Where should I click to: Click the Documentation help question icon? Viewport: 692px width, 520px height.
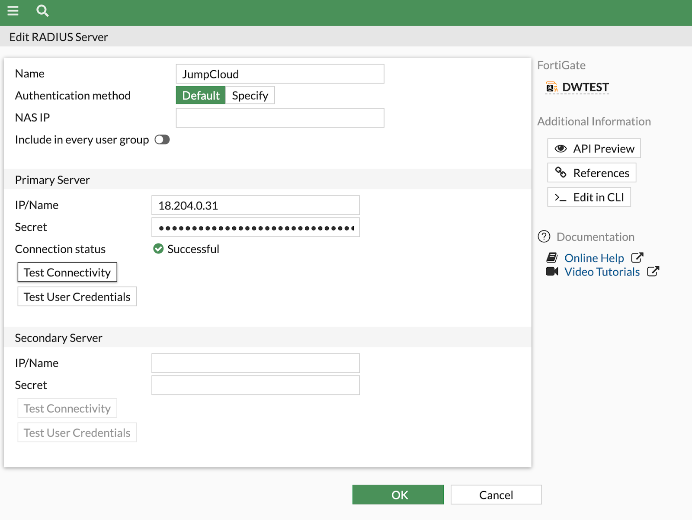[544, 237]
